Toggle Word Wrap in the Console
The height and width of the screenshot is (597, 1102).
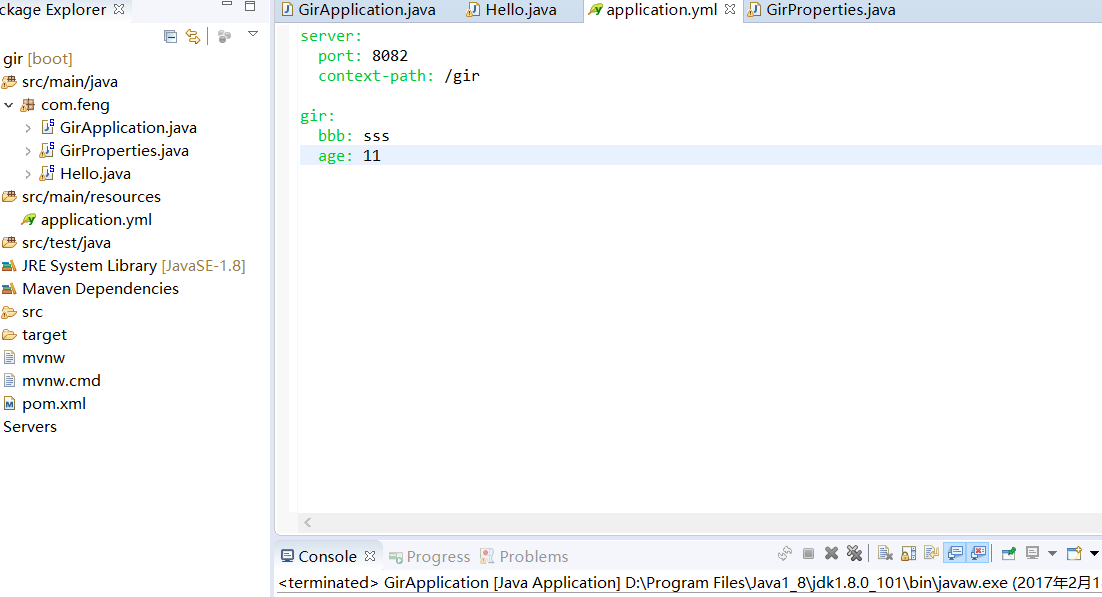(931, 553)
